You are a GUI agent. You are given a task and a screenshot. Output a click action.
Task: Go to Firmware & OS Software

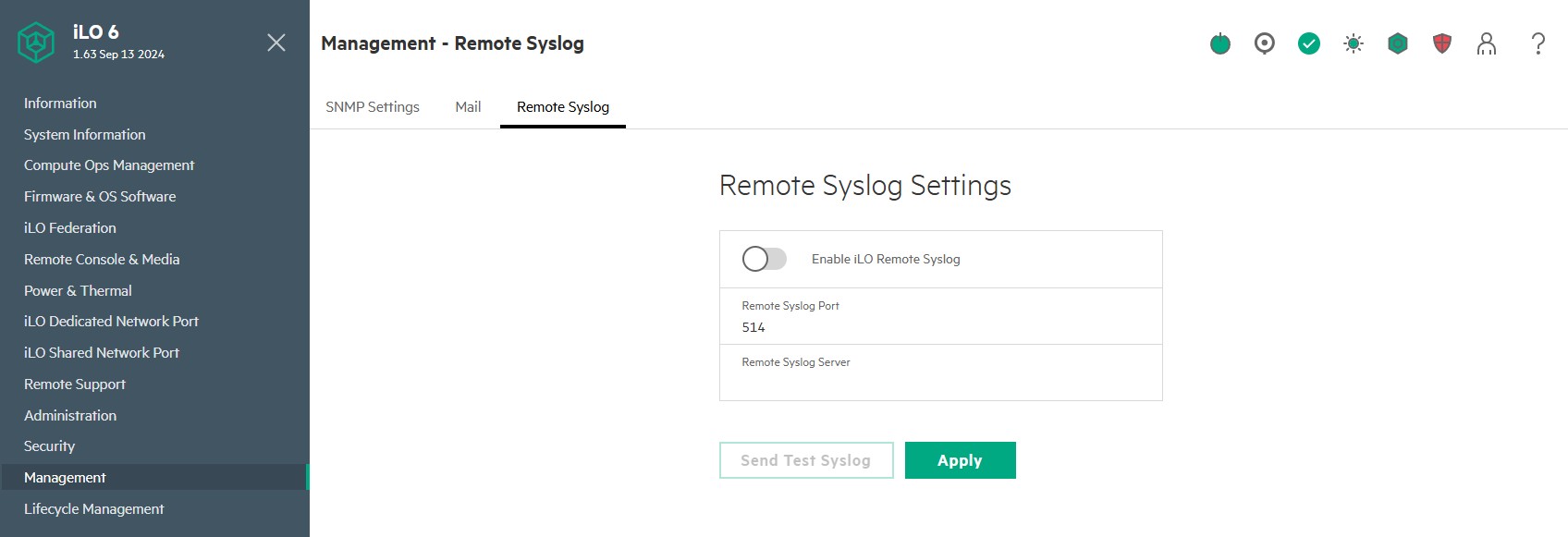click(100, 197)
